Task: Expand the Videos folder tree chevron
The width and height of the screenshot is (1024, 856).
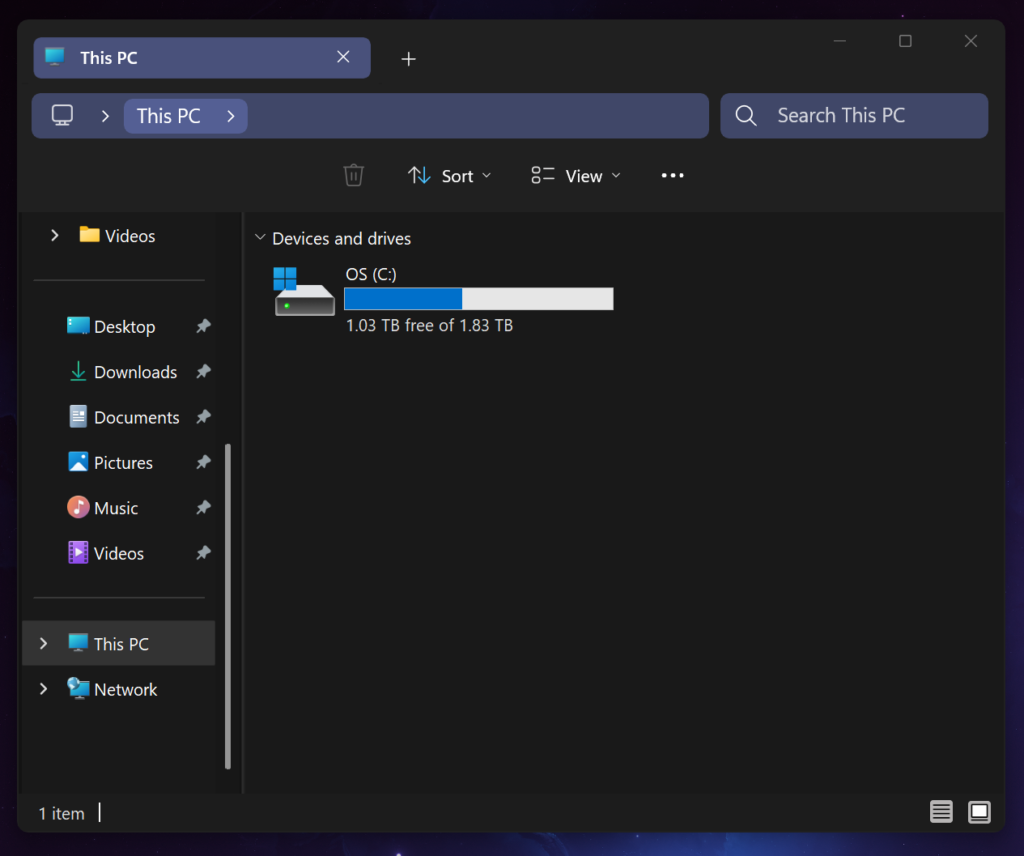Action: 55,235
